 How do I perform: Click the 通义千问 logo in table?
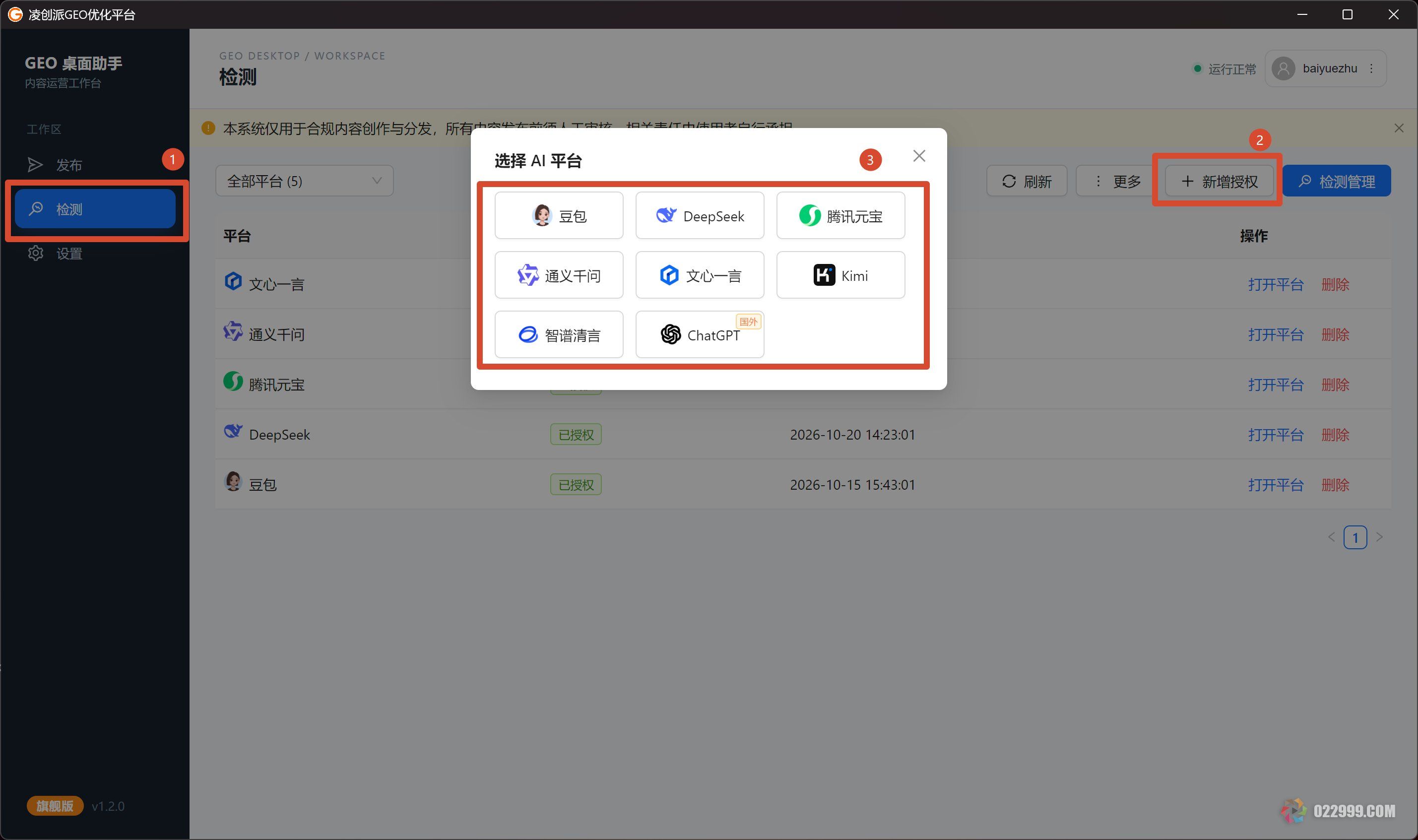coord(233,331)
